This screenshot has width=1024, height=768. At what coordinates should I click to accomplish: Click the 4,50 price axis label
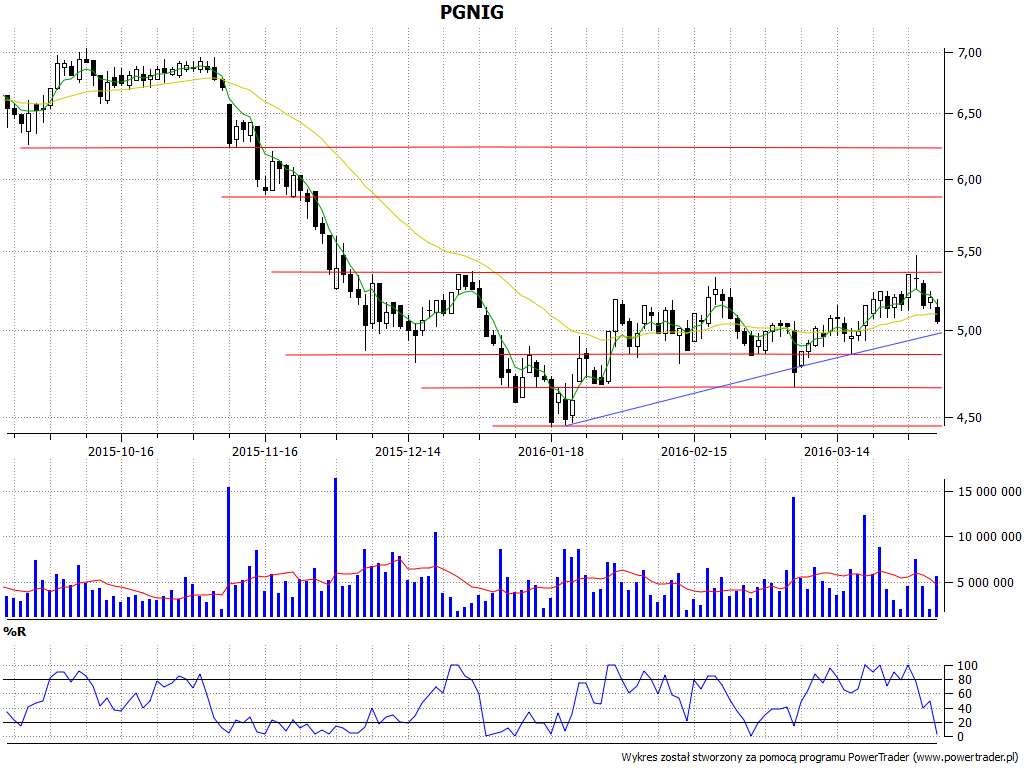(969, 418)
